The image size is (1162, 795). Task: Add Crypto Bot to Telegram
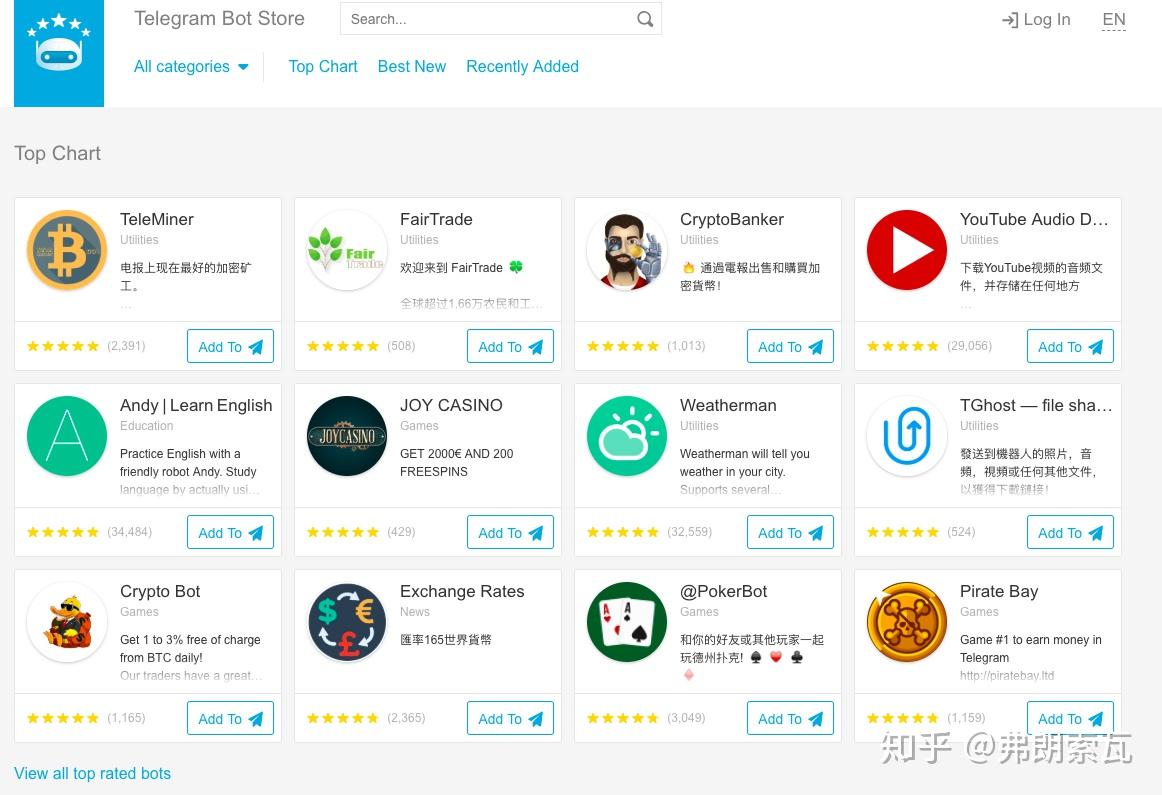[x=230, y=719]
